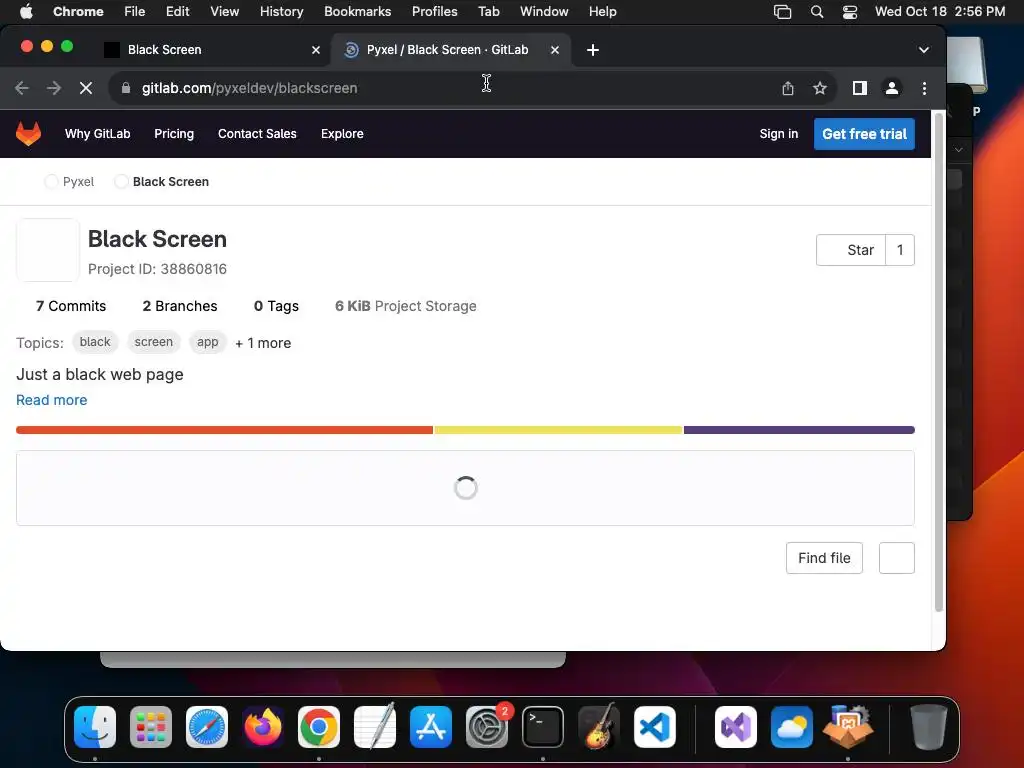
Task: Click the GitLab fox logo
Action: (x=28, y=134)
